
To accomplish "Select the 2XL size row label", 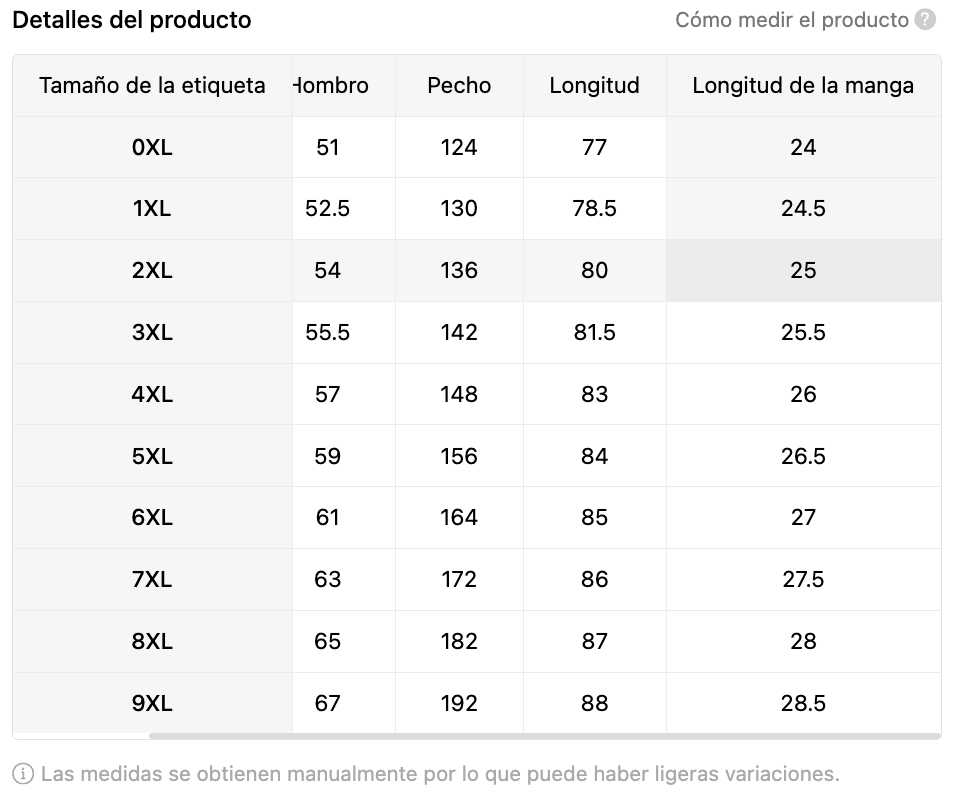I will (152, 271).
